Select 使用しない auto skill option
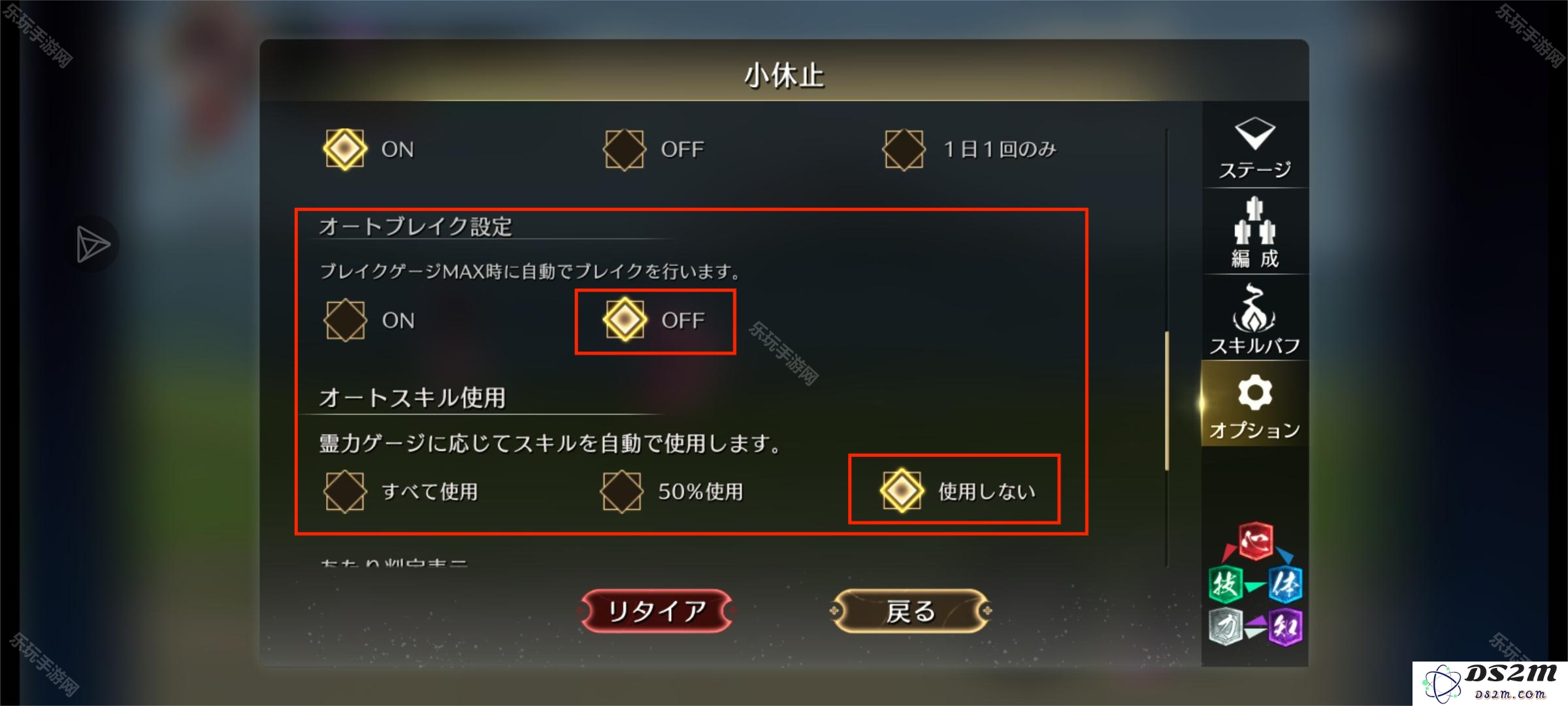Viewport: 1568px width, 706px height. click(958, 490)
